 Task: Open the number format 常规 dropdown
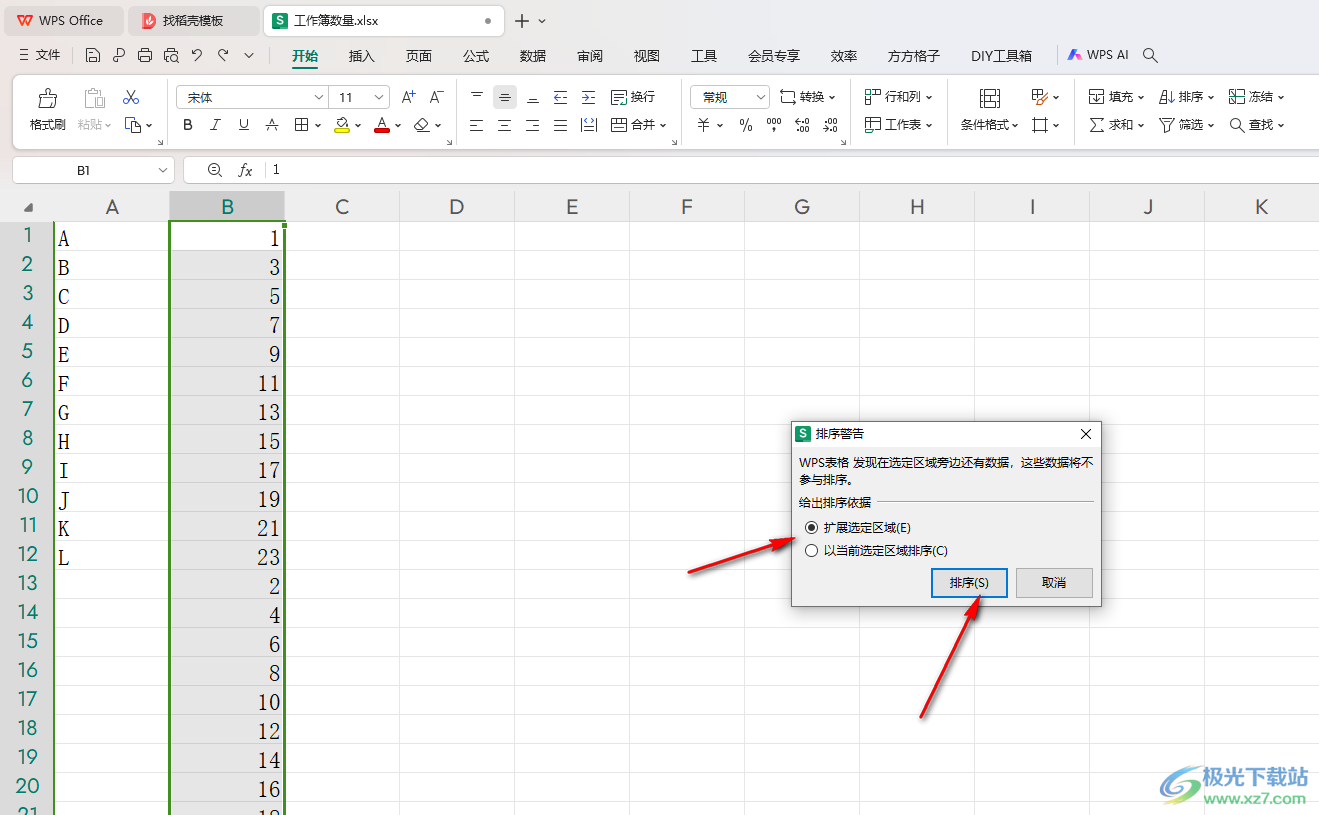pos(760,97)
